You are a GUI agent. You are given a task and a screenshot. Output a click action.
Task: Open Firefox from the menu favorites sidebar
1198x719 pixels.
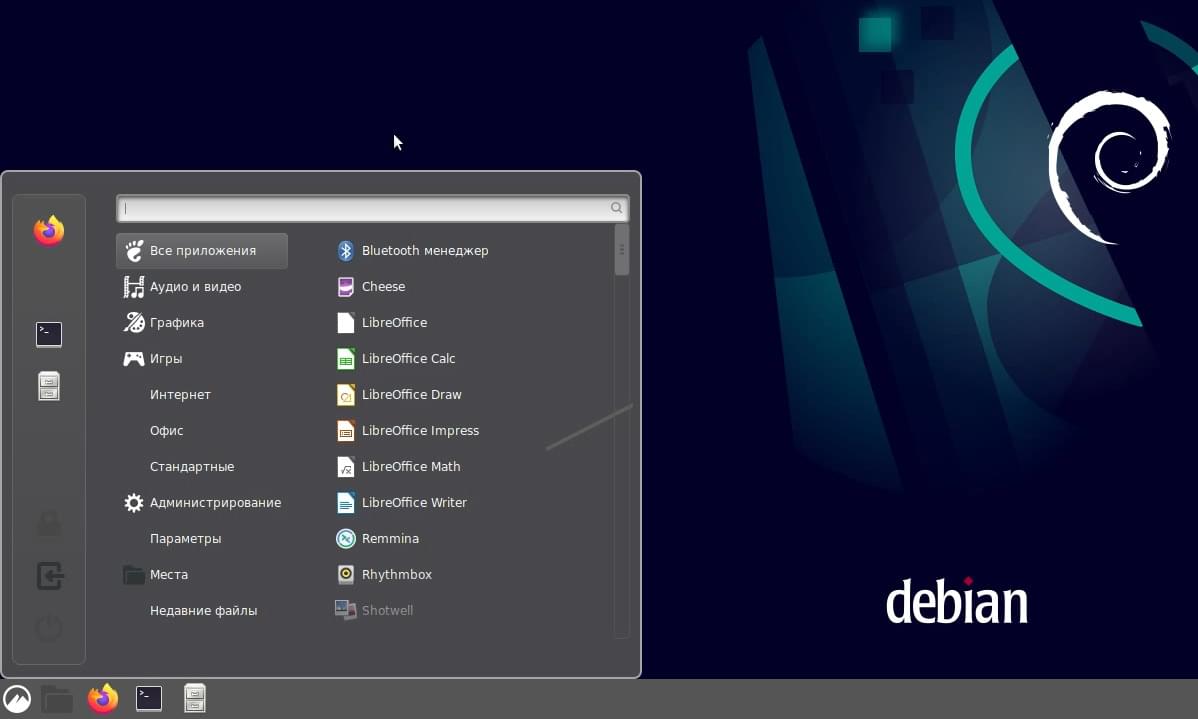click(x=49, y=231)
